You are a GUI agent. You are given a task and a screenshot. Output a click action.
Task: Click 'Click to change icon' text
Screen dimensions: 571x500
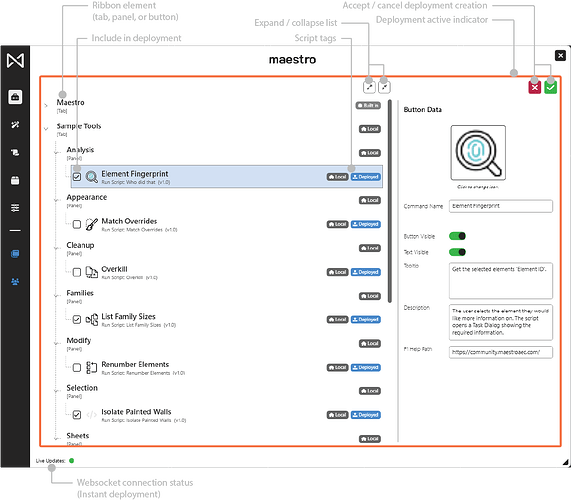click(478, 187)
